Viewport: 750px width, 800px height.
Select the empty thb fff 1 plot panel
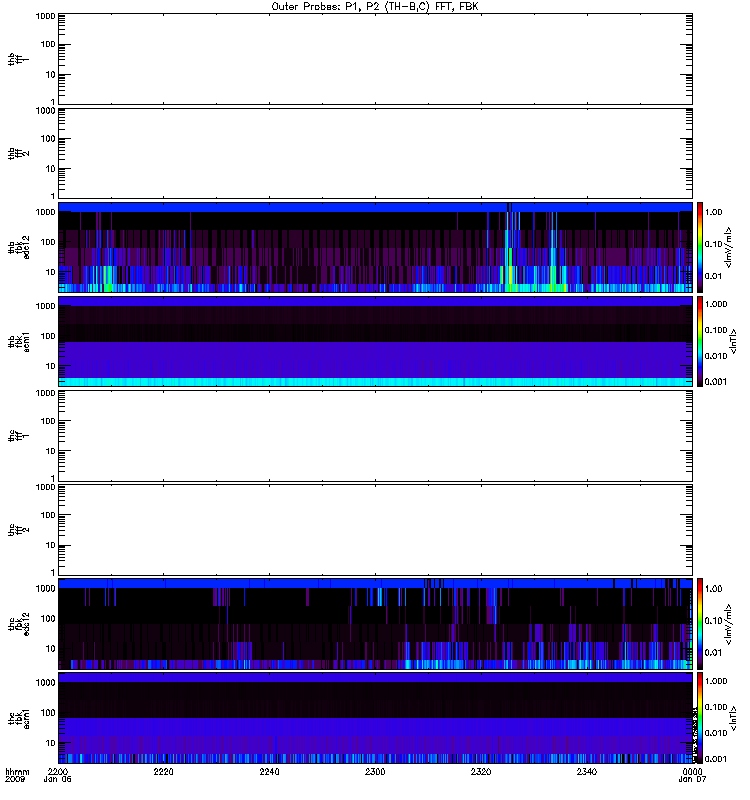(x=375, y=59)
